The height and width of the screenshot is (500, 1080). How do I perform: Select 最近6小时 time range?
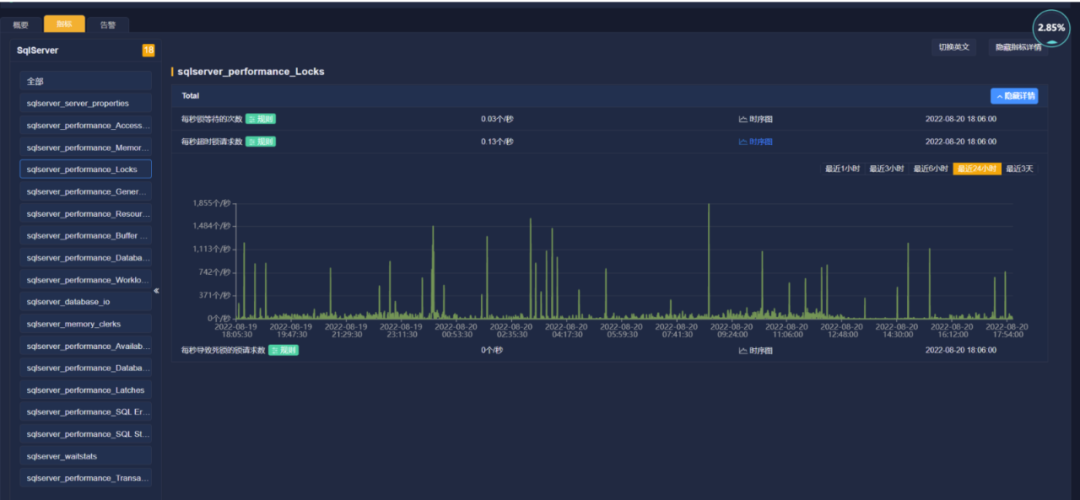[x=931, y=169]
